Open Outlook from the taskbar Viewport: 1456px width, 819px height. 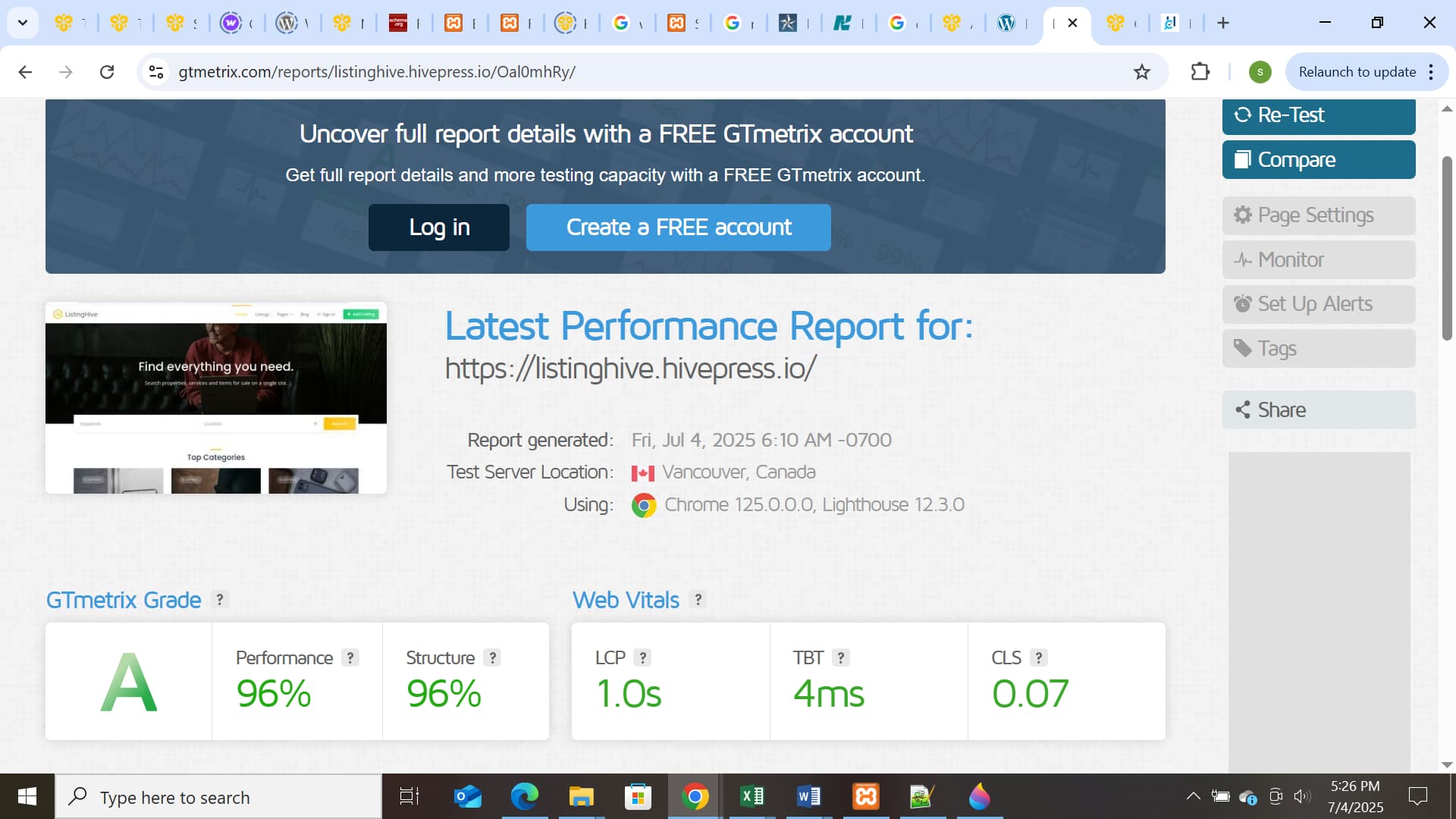(468, 797)
